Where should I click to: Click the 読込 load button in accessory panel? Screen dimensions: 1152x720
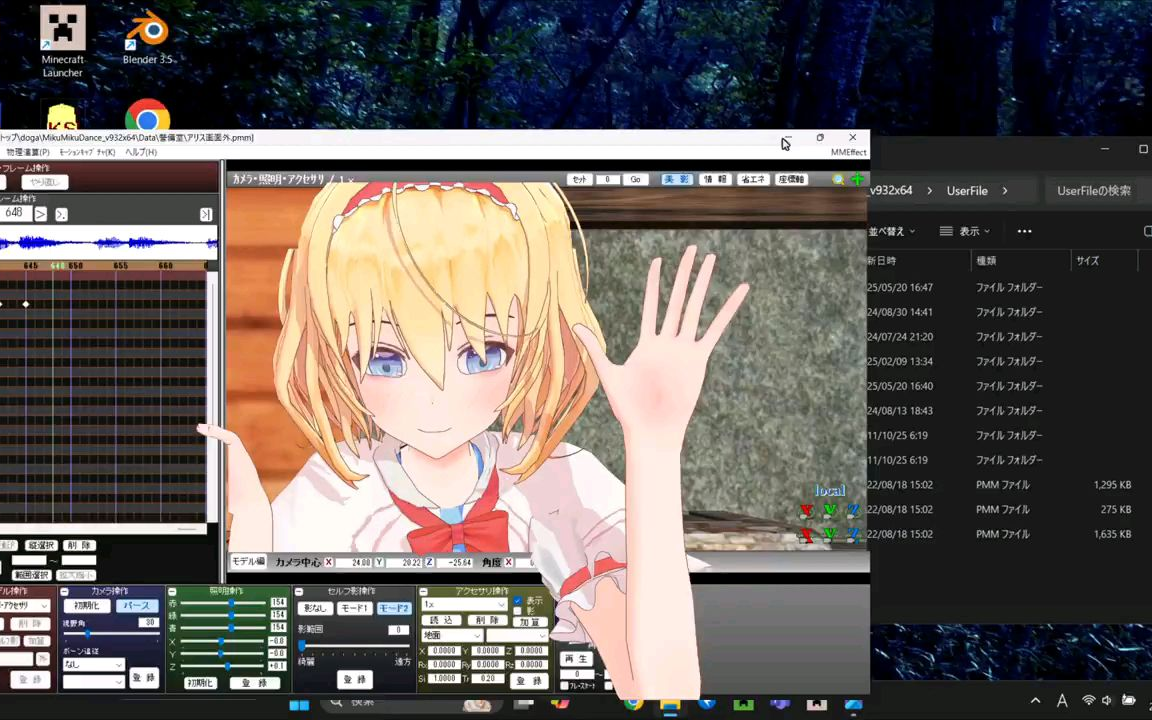pyautogui.click(x=441, y=620)
